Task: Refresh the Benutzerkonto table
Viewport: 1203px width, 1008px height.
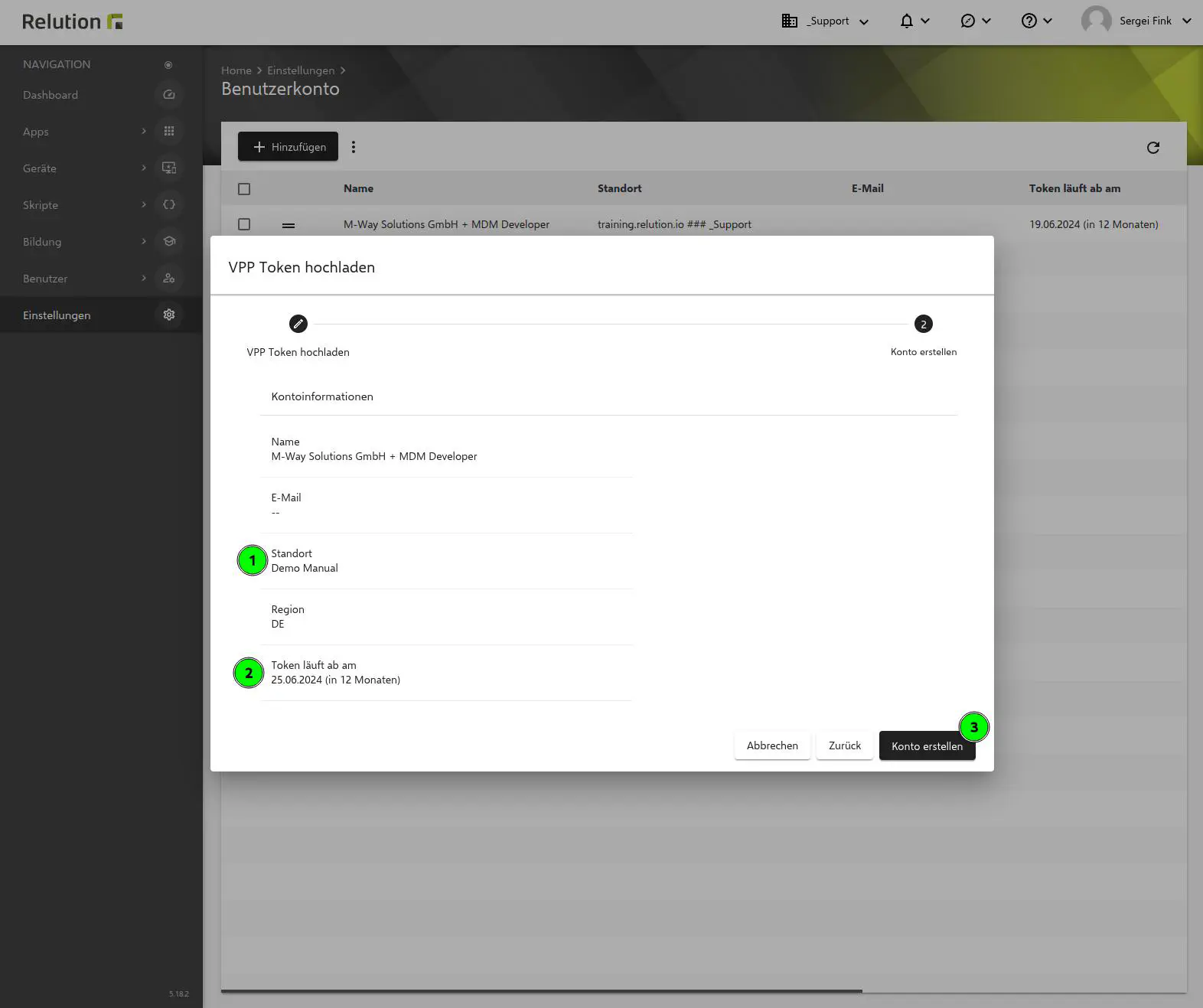Action: (x=1152, y=148)
